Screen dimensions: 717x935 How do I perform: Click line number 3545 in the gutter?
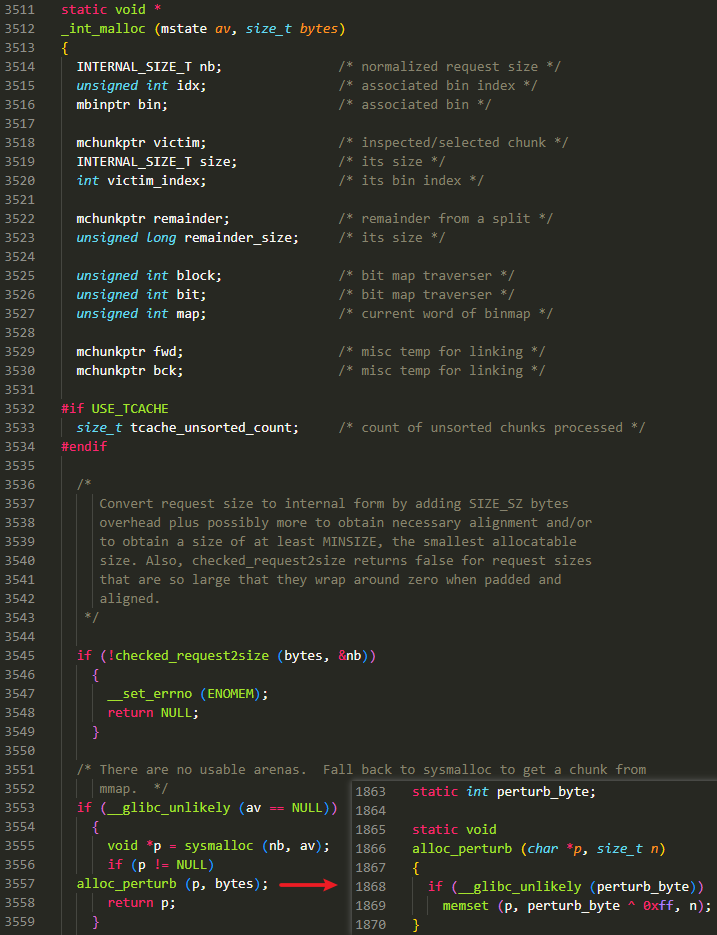point(20,655)
